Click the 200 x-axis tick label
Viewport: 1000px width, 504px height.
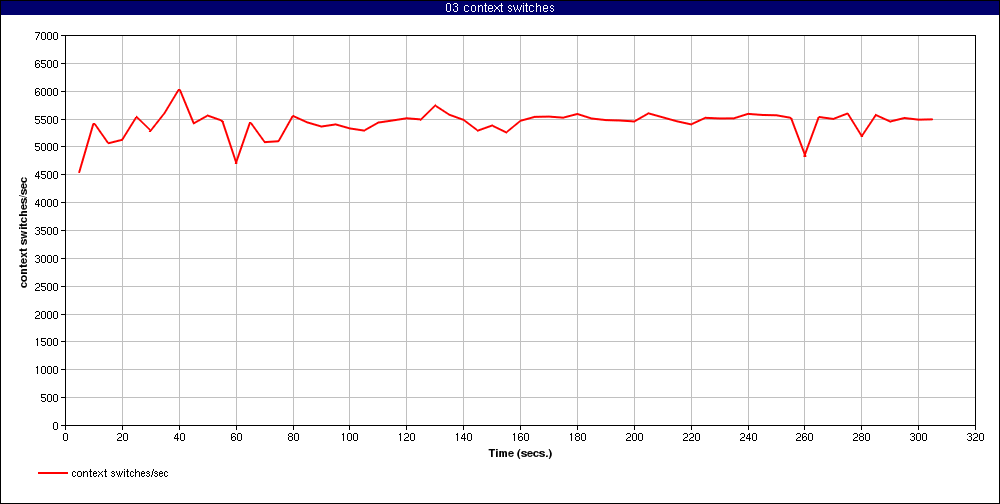click(634, 437)
